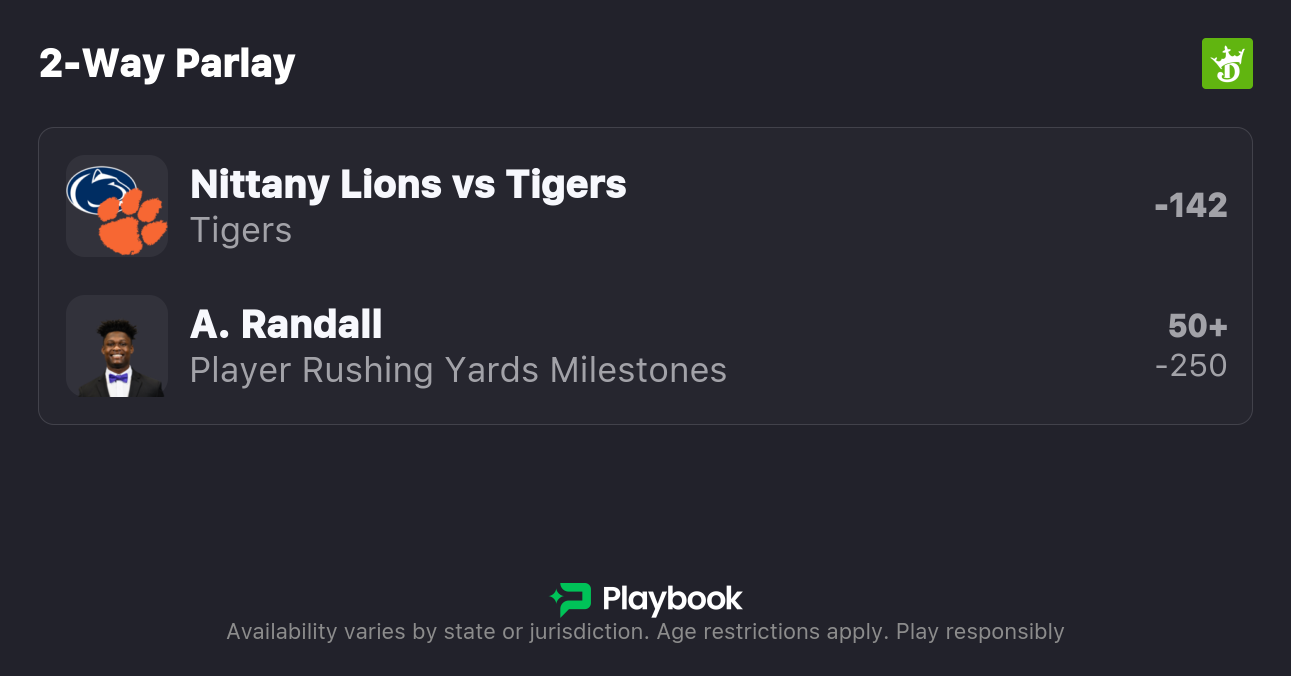The image size is (1291, 676).
Task: Select the 50+ milestone value
Action: coord(1197,326)
